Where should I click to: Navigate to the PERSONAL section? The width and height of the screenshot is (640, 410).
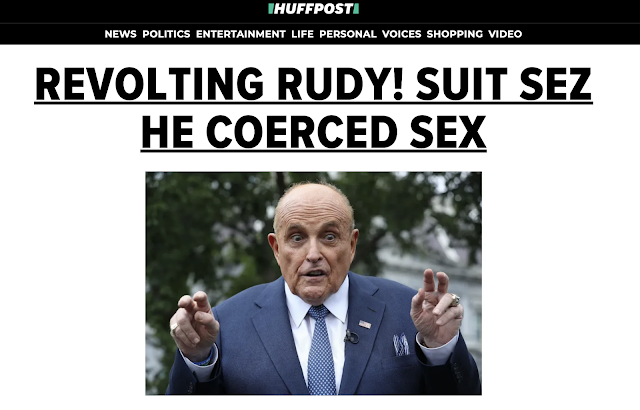click(348, 34)
